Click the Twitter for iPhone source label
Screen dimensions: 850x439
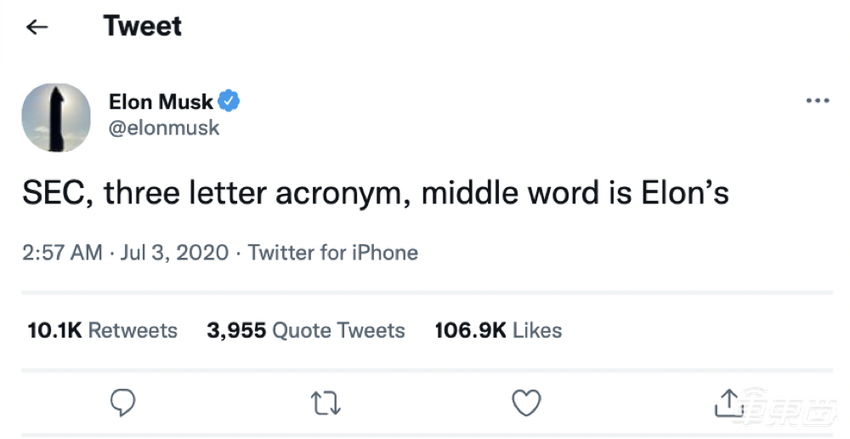point(333,252)
